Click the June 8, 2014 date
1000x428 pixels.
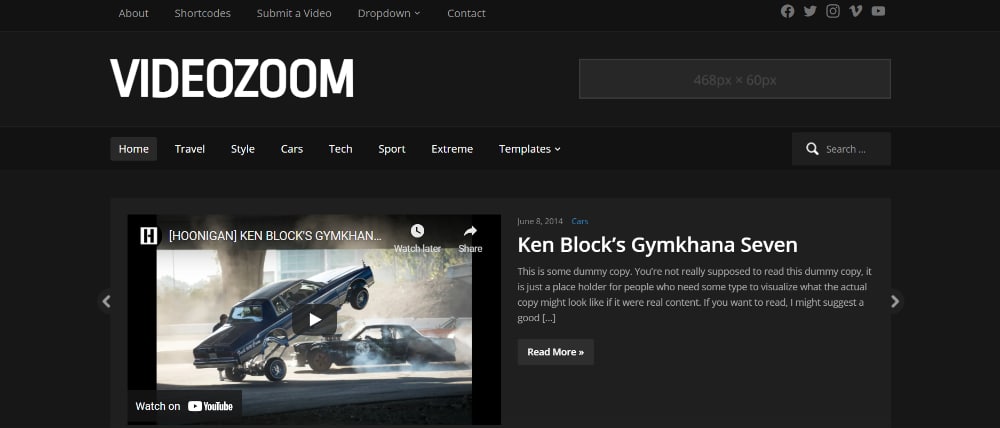pos(540,221)
